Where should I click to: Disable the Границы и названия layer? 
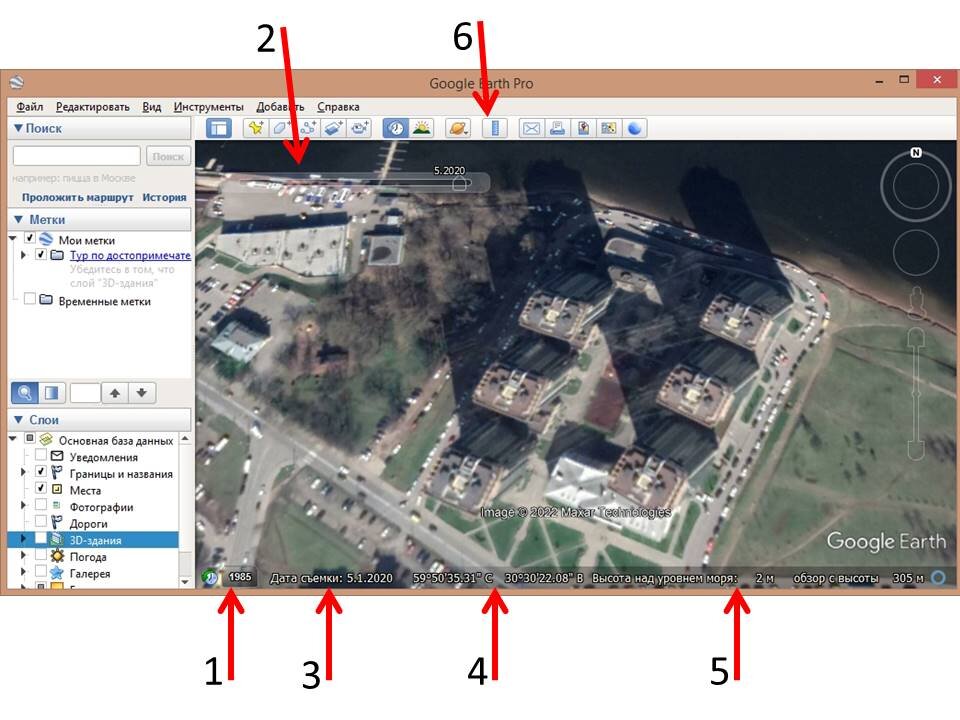pos(40,471)
